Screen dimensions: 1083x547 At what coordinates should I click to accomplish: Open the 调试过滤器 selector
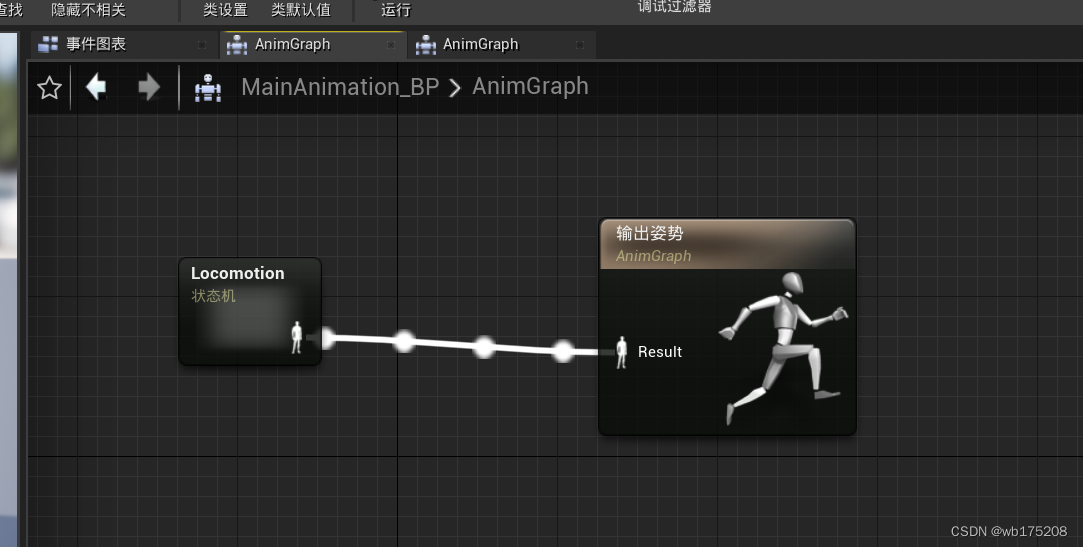tap(674, 7)
